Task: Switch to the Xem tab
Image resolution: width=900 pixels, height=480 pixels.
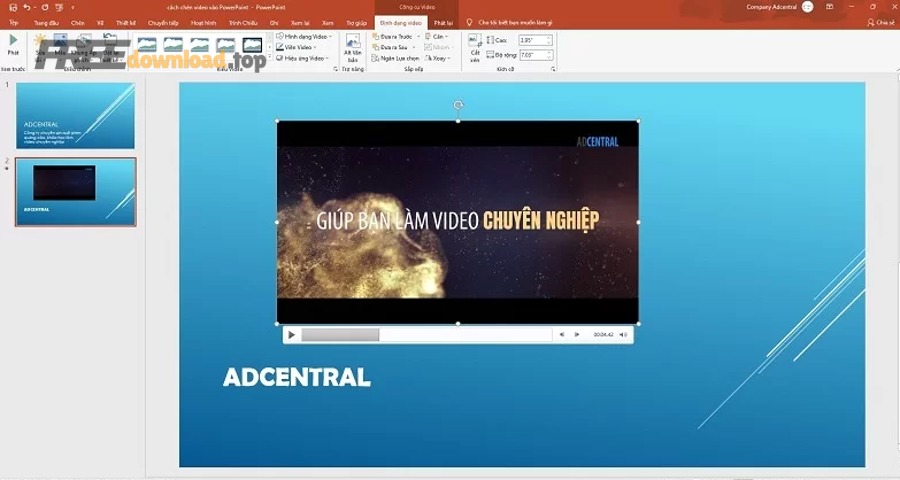Action: point(327,23)
